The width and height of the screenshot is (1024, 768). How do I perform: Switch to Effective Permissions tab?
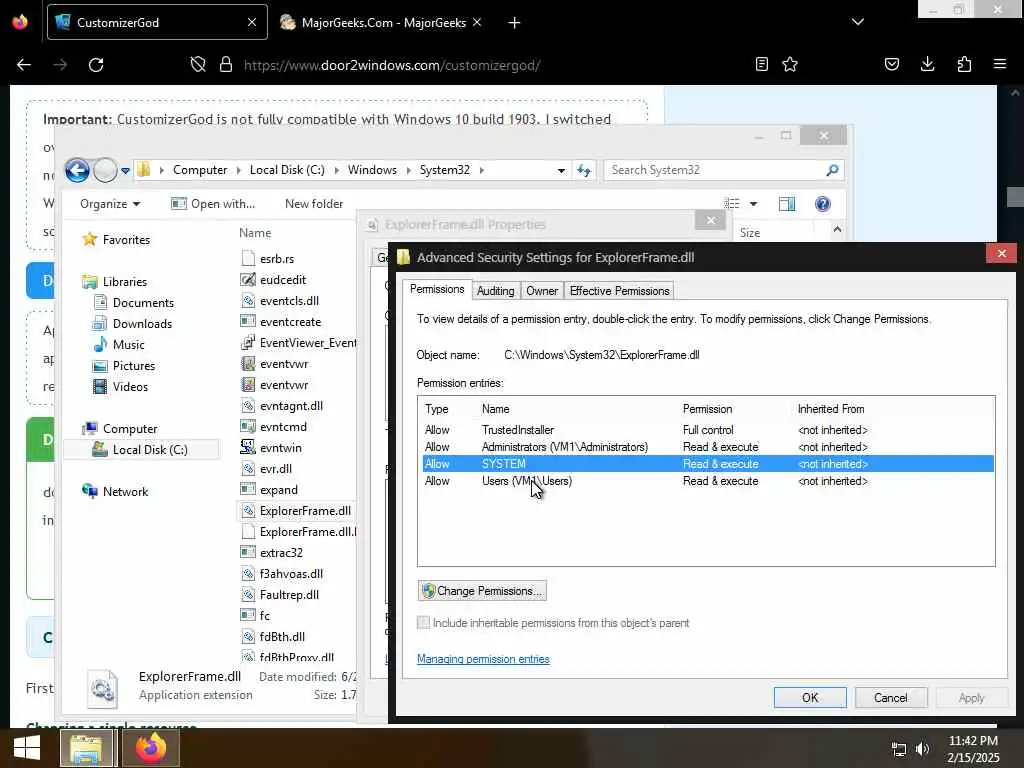click(619, 291)
